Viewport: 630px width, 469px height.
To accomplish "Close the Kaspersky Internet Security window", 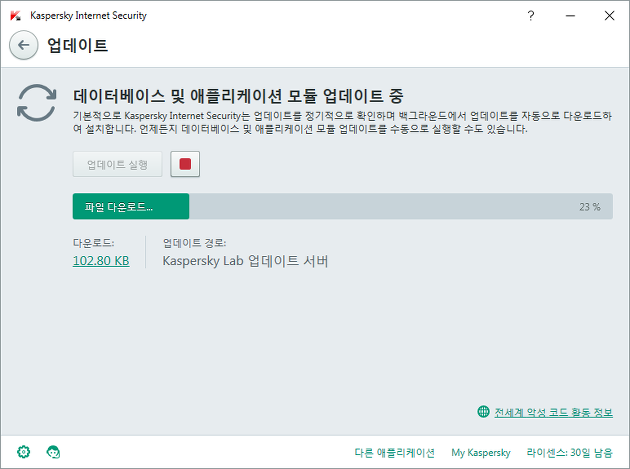I will 609,16.
